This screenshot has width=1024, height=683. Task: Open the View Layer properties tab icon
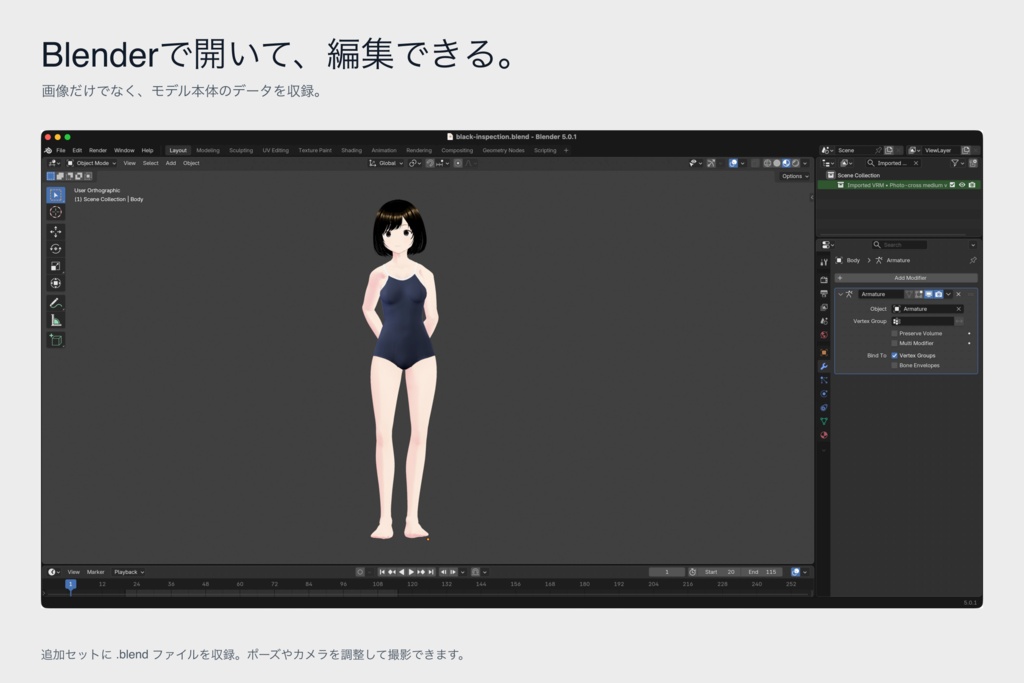click(824, 307)
